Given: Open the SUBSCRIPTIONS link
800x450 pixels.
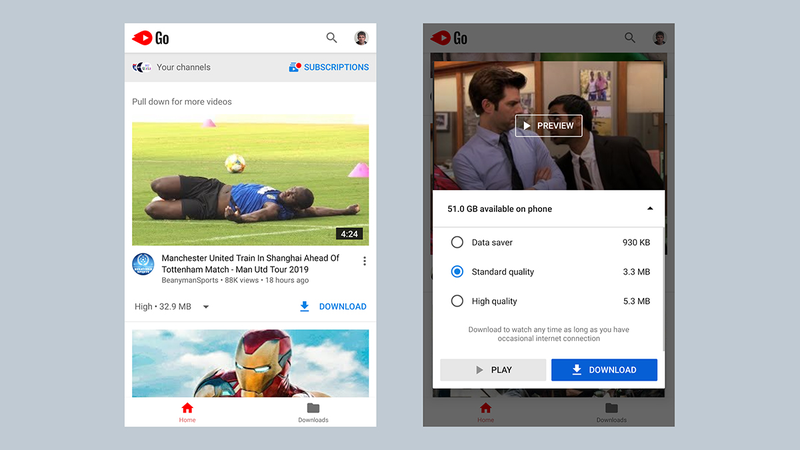Looking at the screenshot, I should pos(329,67).
